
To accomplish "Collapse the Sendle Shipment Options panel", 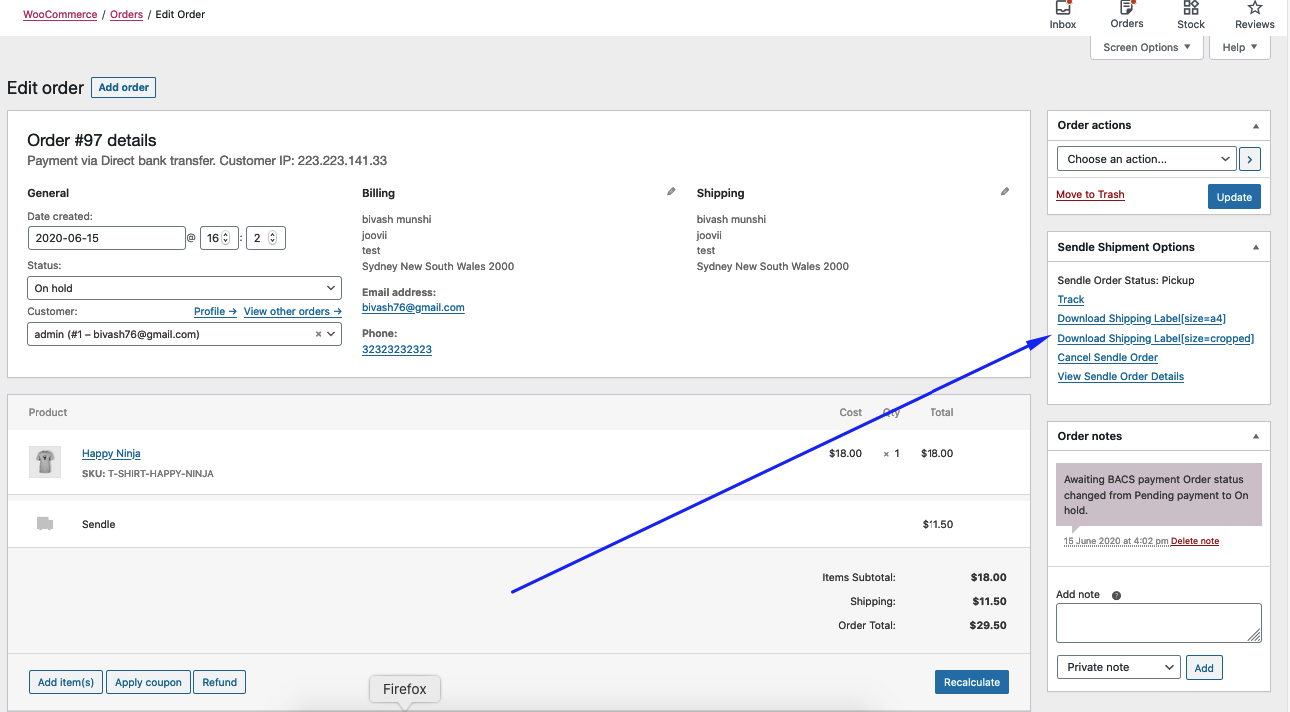I will pyautogui.click(x=1256, y=247).
